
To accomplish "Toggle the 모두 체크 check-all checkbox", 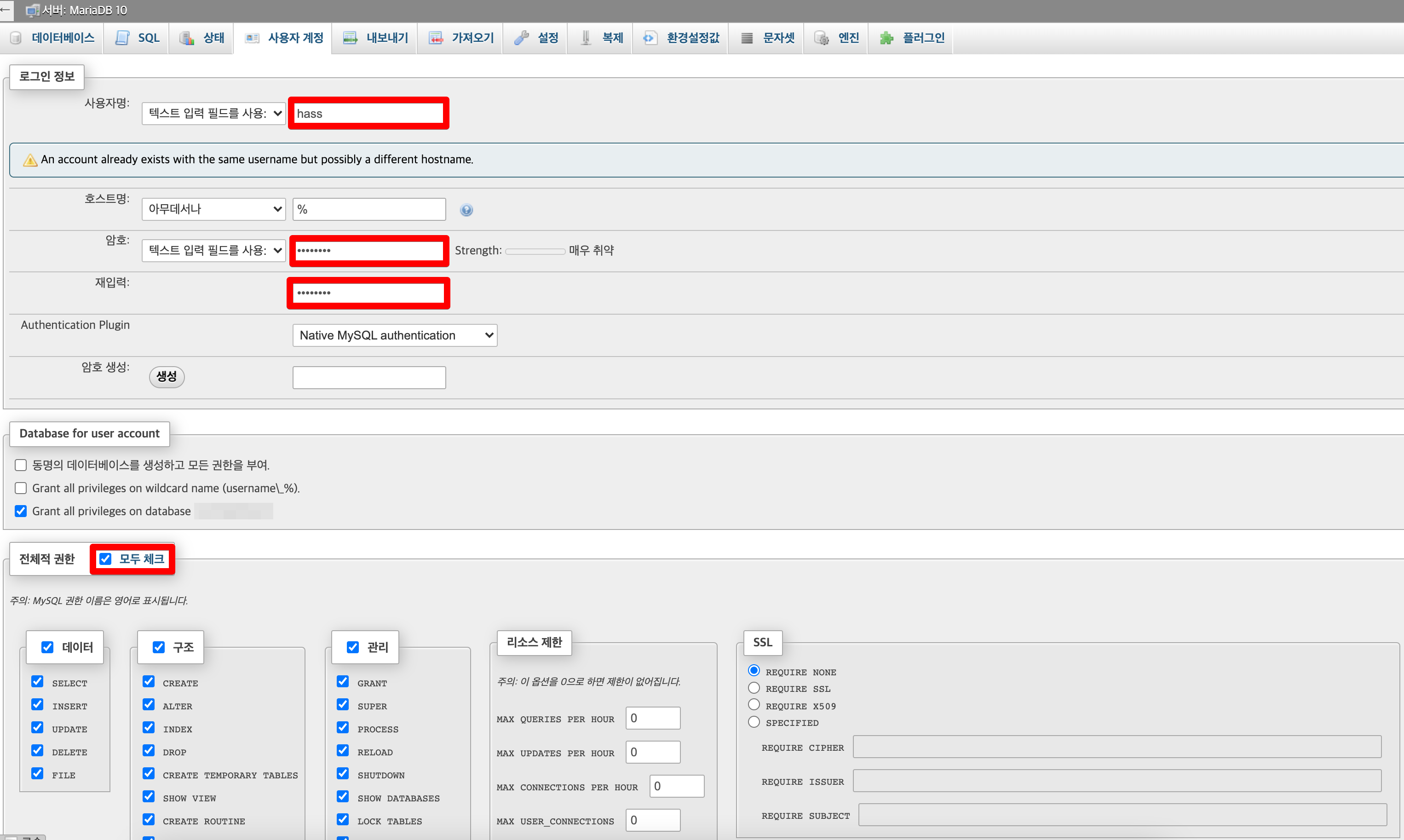I will pos(106,558).
